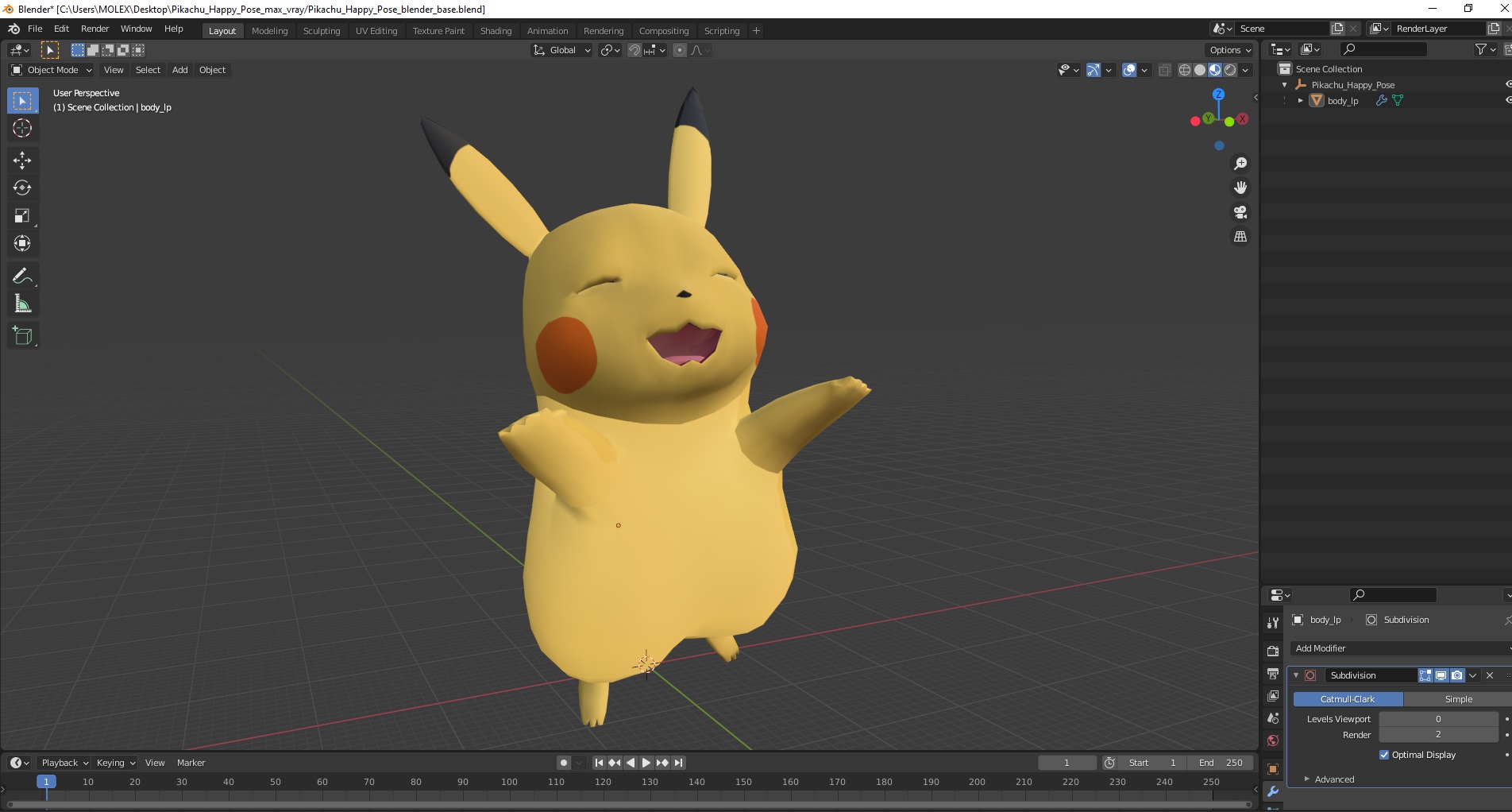
Task: Click the body_lp modifier wrench icon in outliner
Action: pyautogui.click(x=1381, y=101)
